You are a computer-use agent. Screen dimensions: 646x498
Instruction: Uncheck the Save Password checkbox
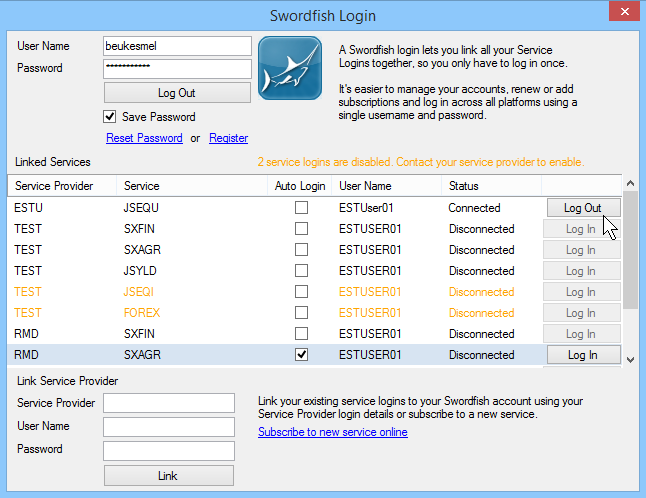tap(110, 117)
